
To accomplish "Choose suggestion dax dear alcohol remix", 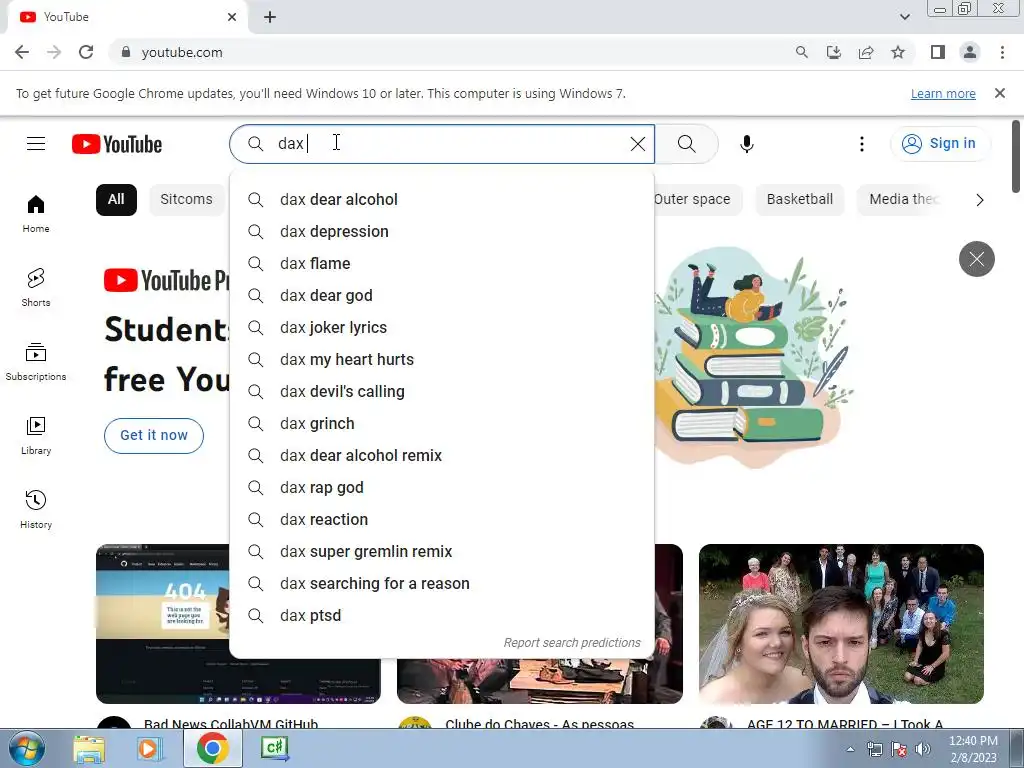I will 441,455.
